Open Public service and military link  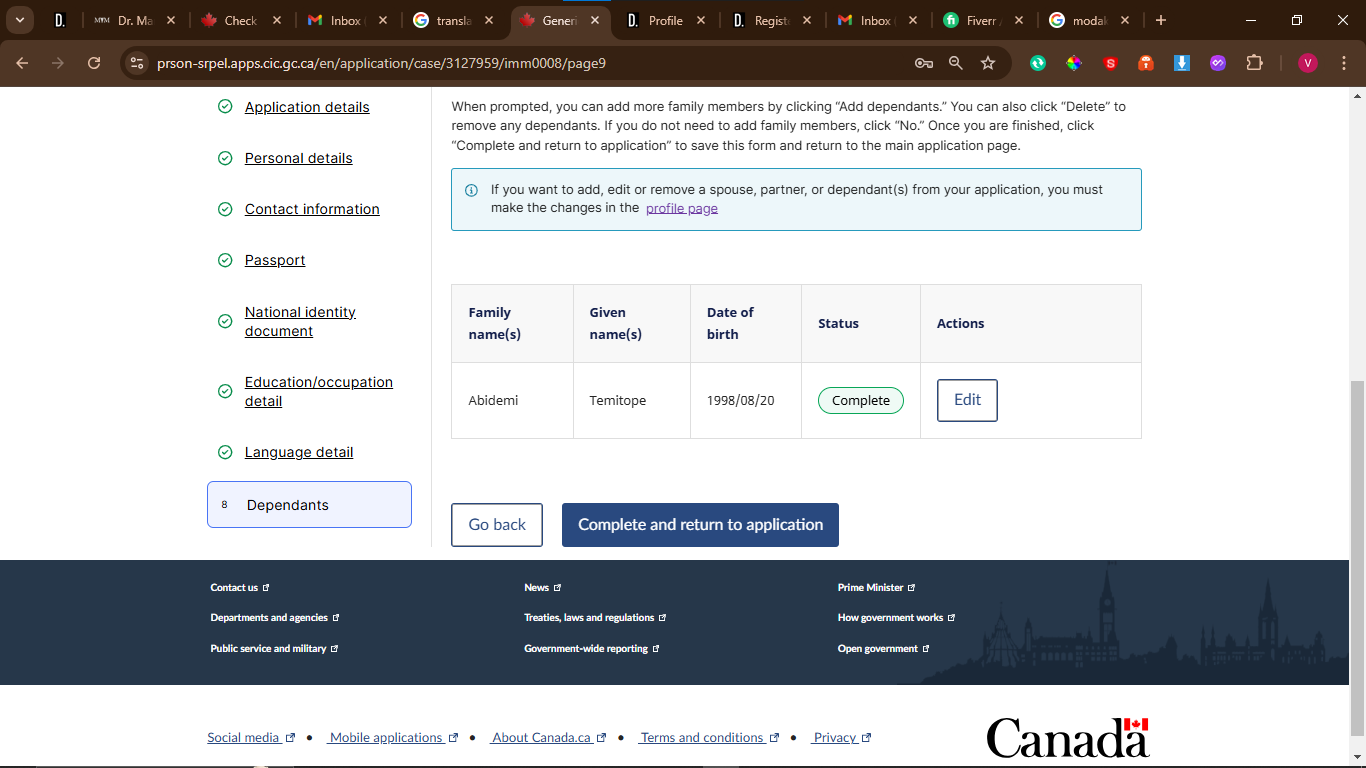pos(274,649)
